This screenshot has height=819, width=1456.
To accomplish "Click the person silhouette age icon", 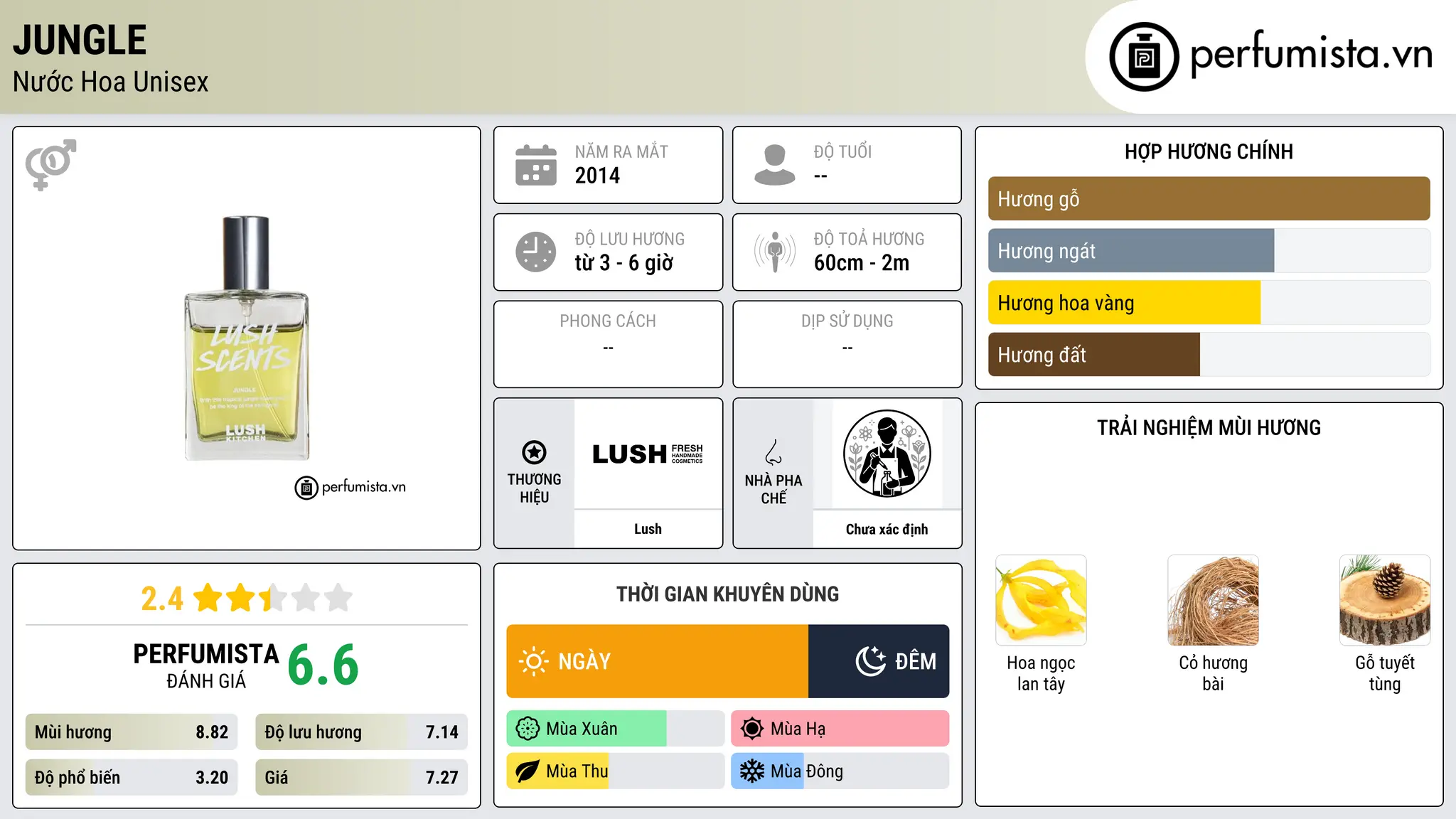I will [x=774, y=165].
